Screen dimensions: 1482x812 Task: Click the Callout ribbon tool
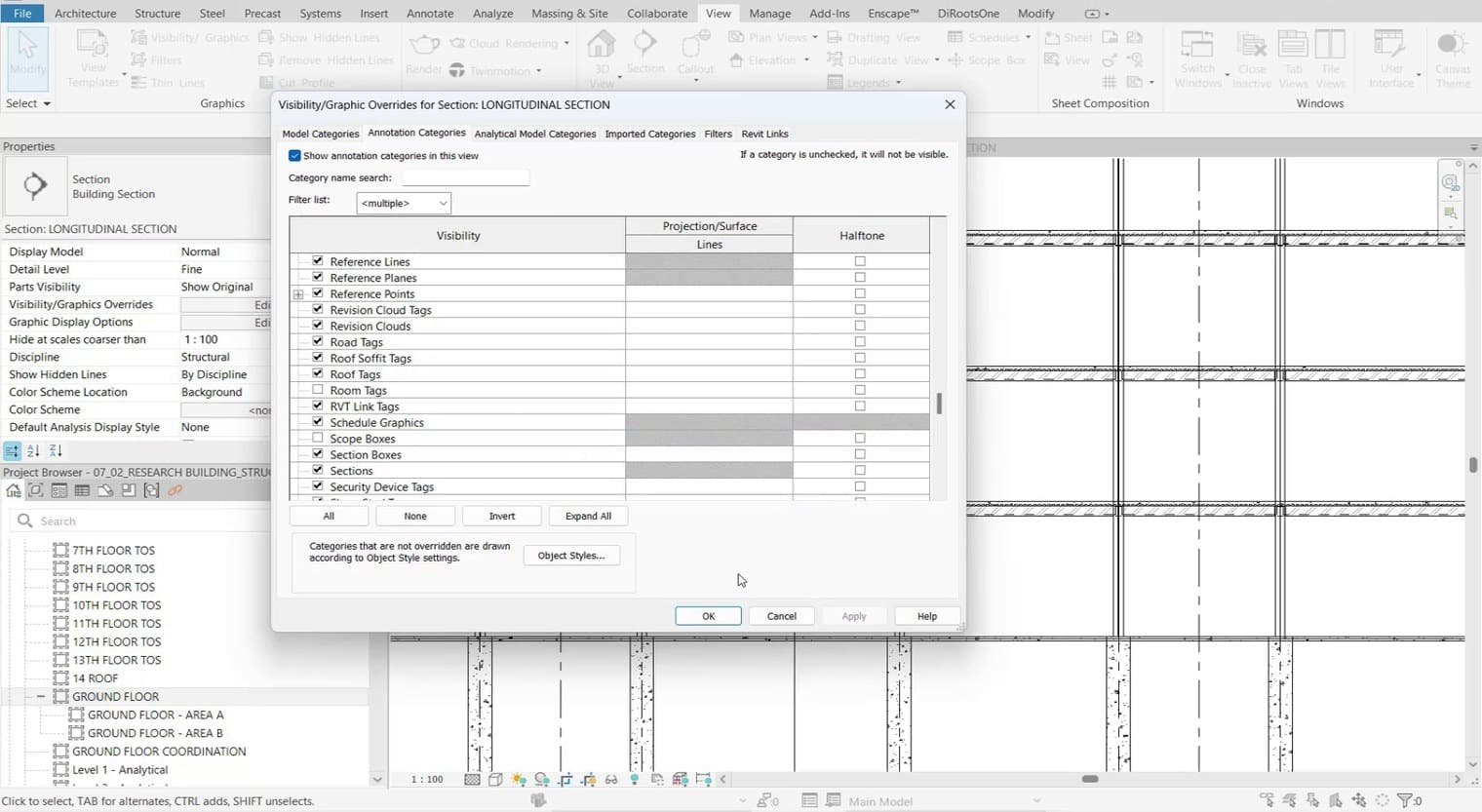(695, 55)
